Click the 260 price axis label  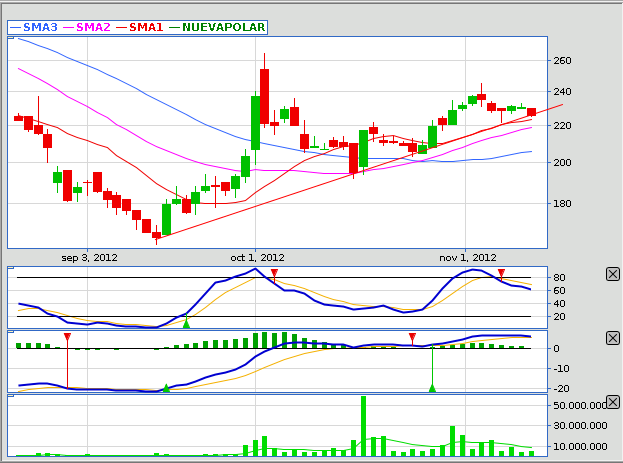point(562,60)
